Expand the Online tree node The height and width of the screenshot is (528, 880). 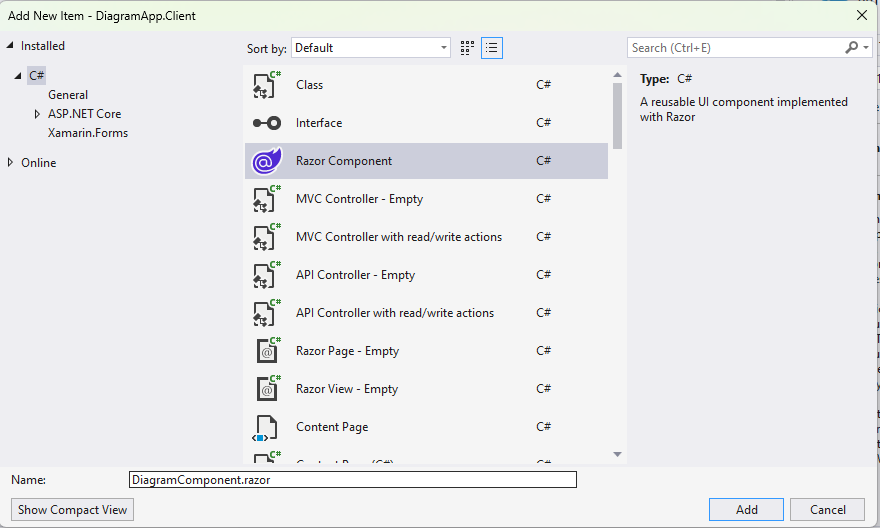point(10,163)
